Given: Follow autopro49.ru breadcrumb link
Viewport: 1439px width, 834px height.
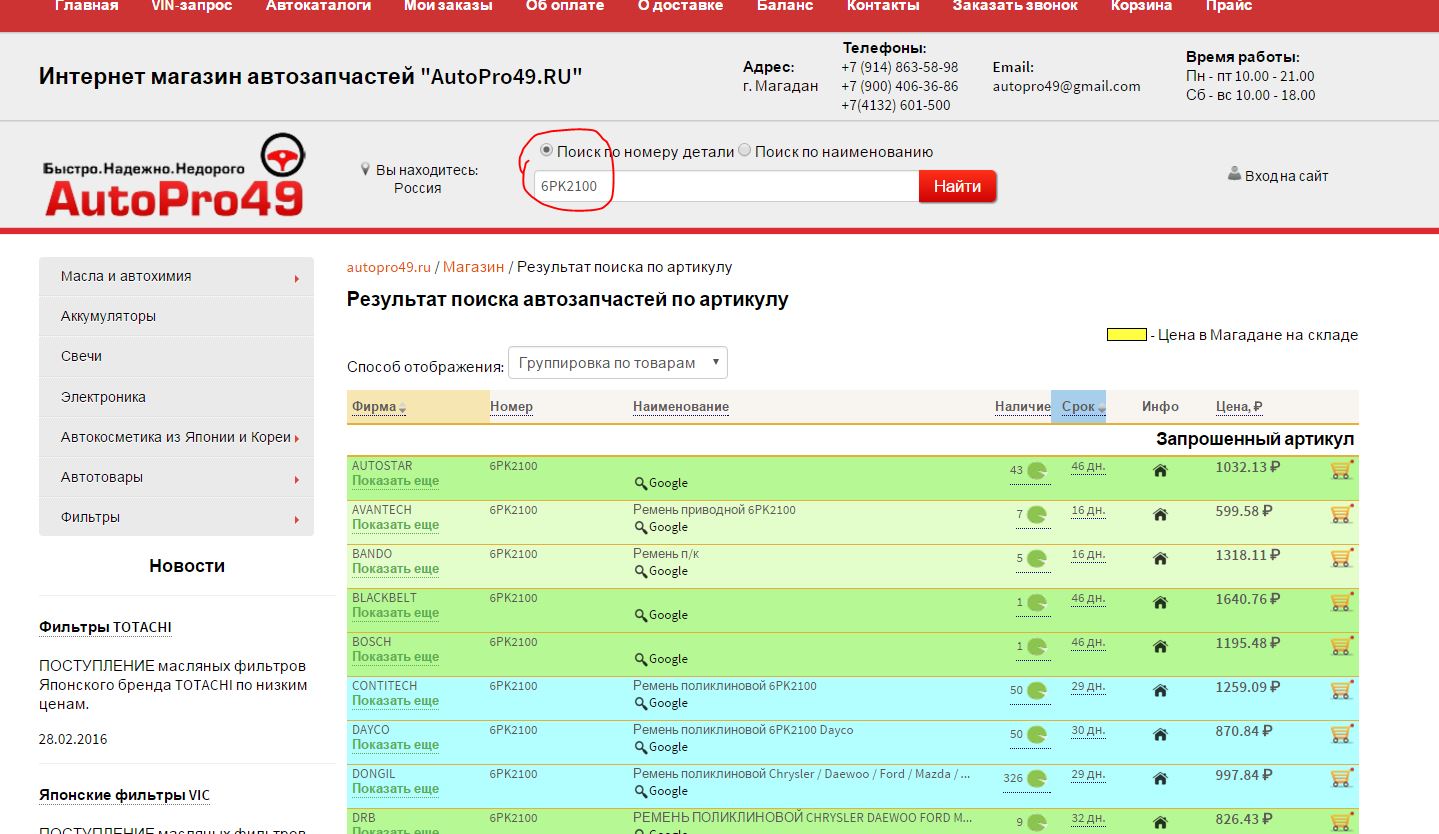Looking at the screenshot, I should (389, 267).
